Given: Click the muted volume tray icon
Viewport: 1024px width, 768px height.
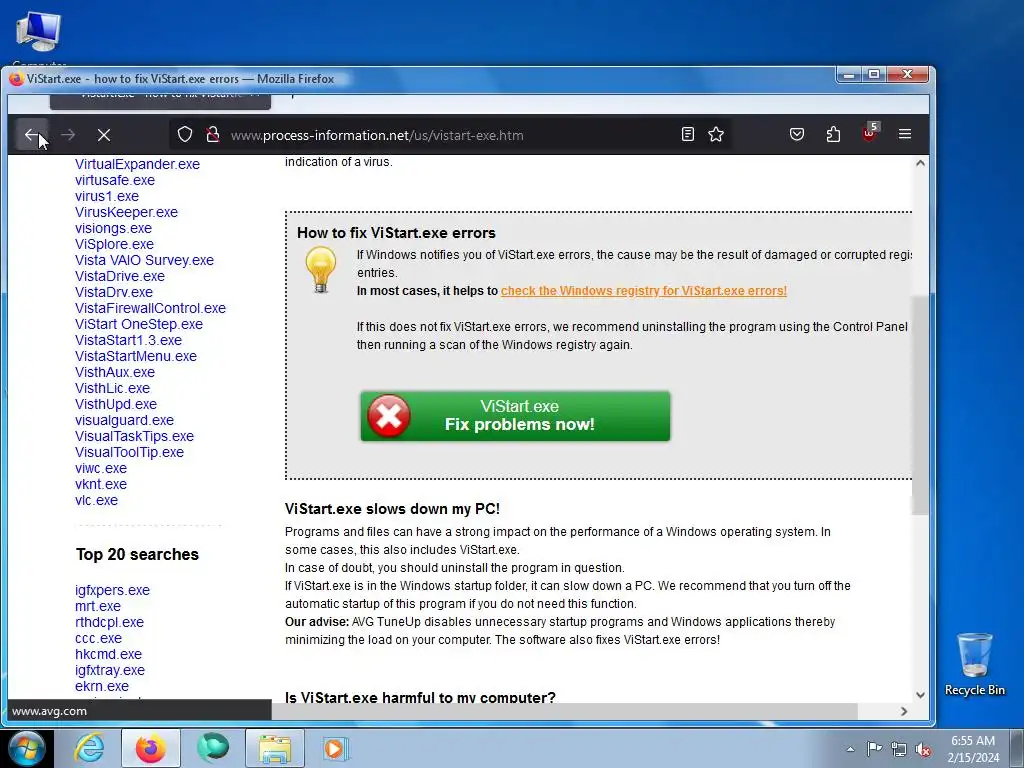Looking at the screenshot, I should (923, 749).
